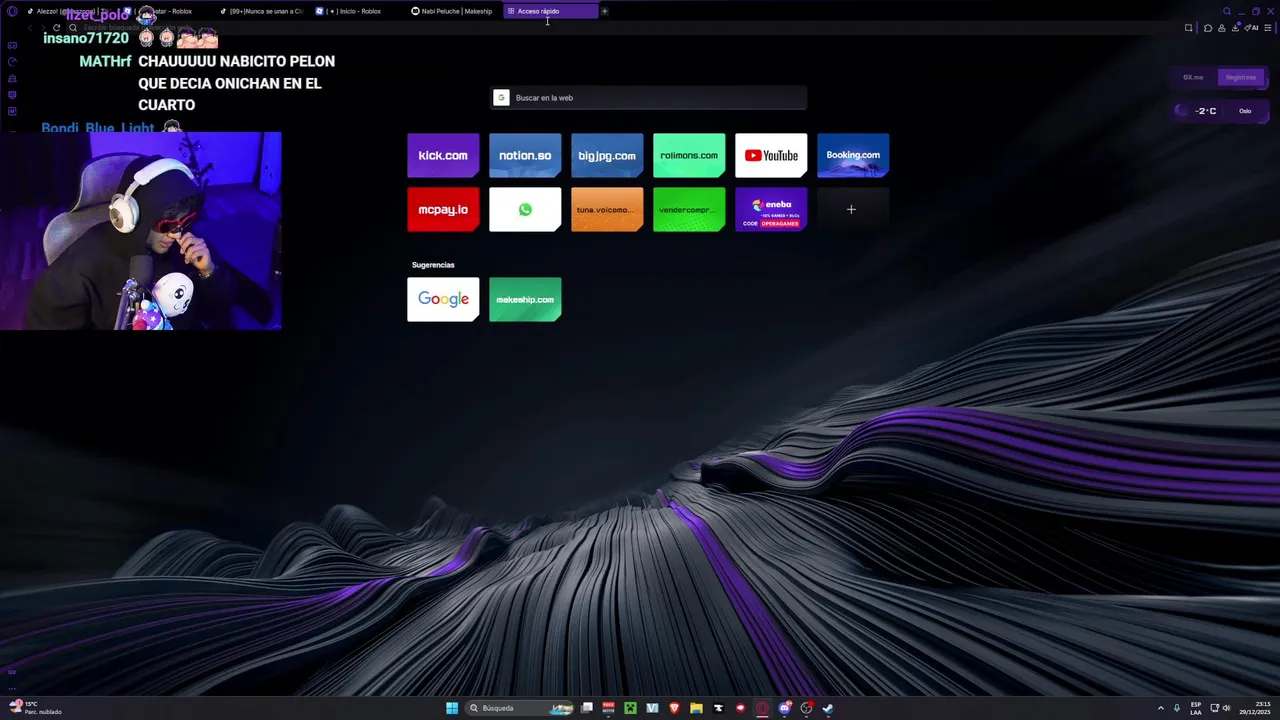
Task: Open the bigjpg.com speed dial tile
Action: 607,155
